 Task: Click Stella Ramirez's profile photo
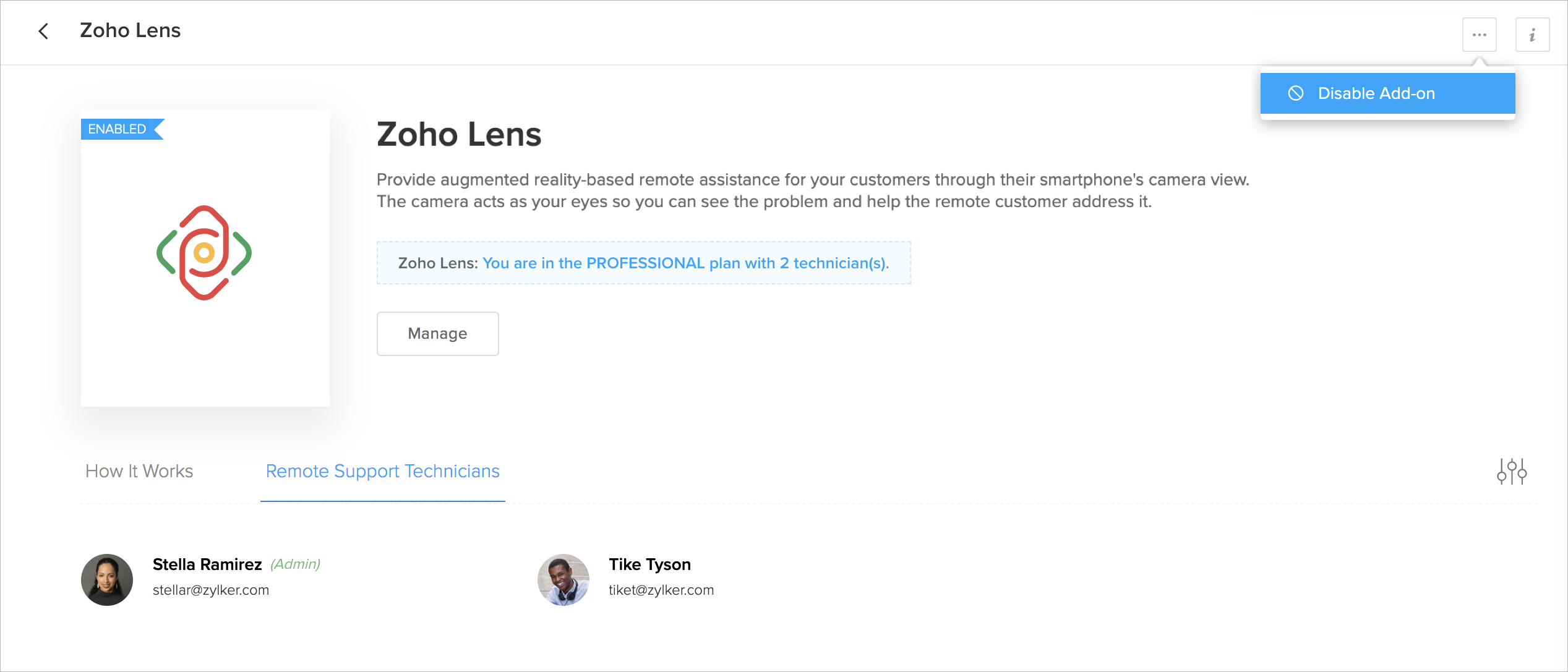tap(107, 580)
